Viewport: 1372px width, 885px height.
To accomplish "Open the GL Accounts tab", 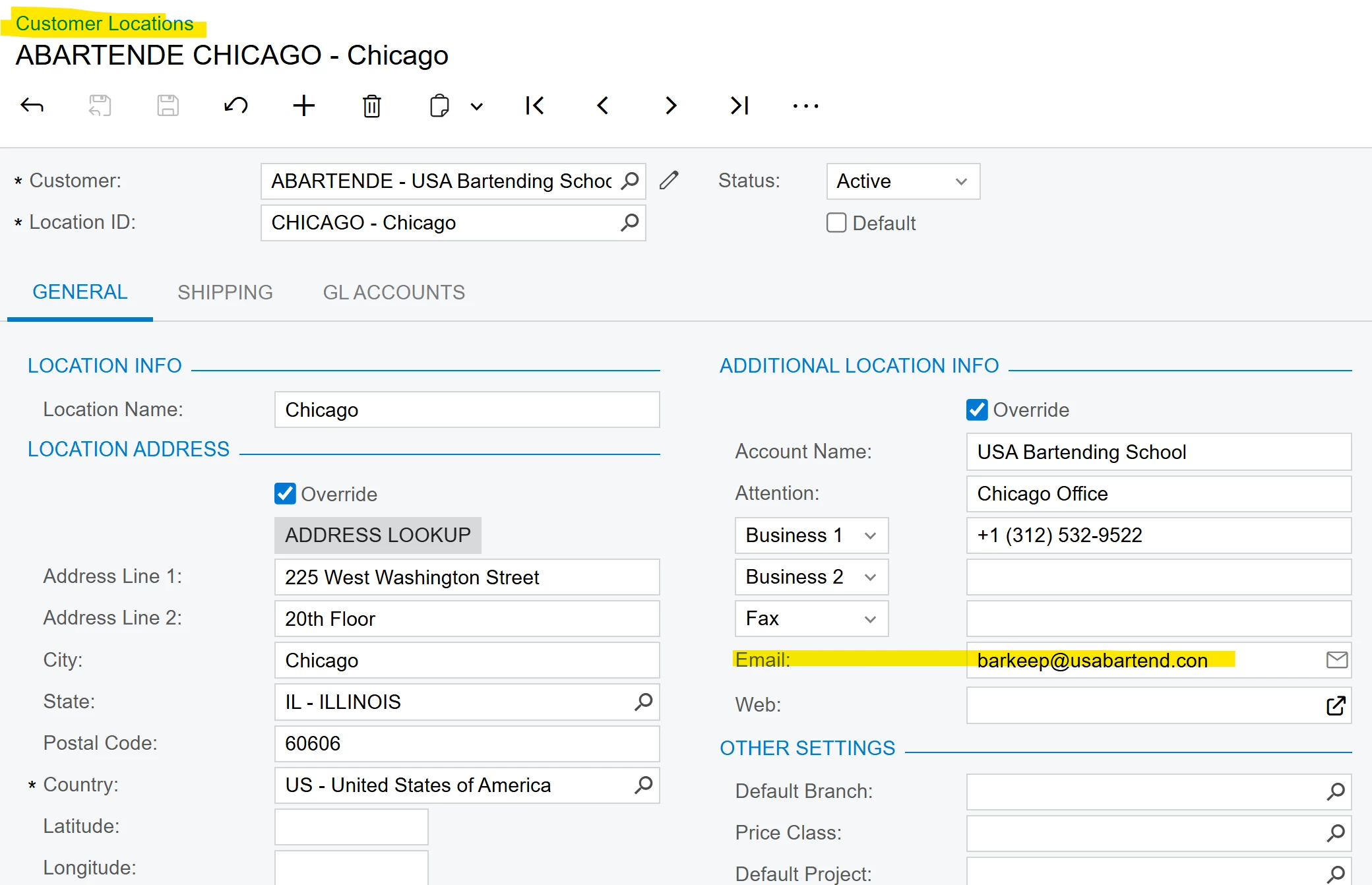I will coord(394,292).
